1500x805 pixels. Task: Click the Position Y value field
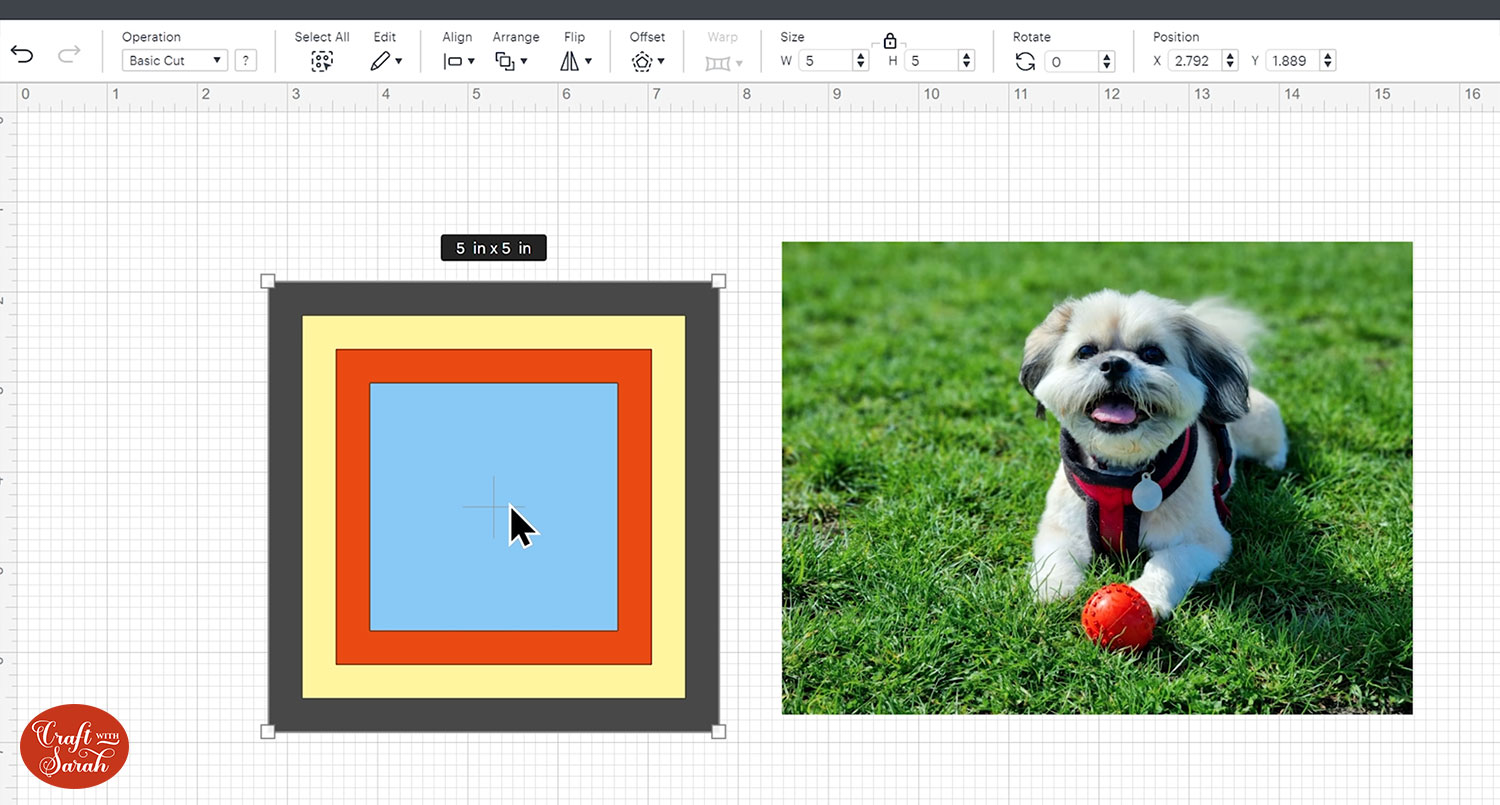click(x=1292, y=60)
